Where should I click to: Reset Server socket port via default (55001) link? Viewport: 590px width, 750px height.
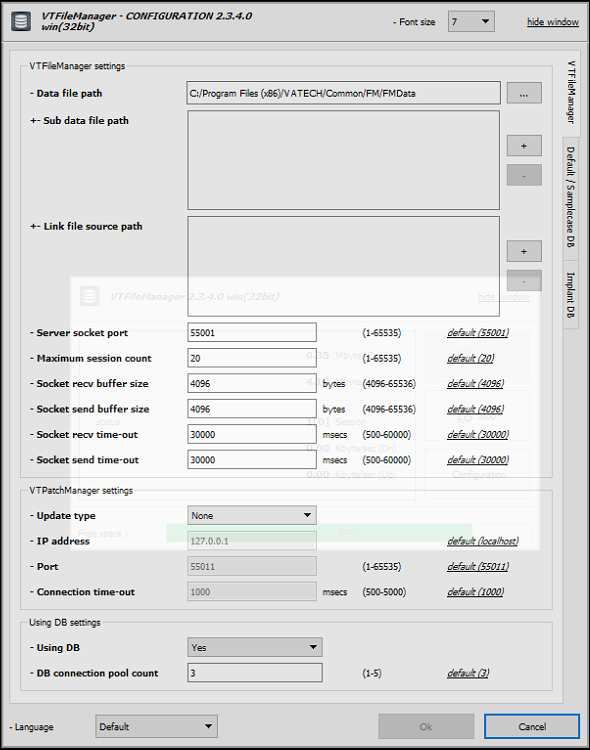point(478,332)
